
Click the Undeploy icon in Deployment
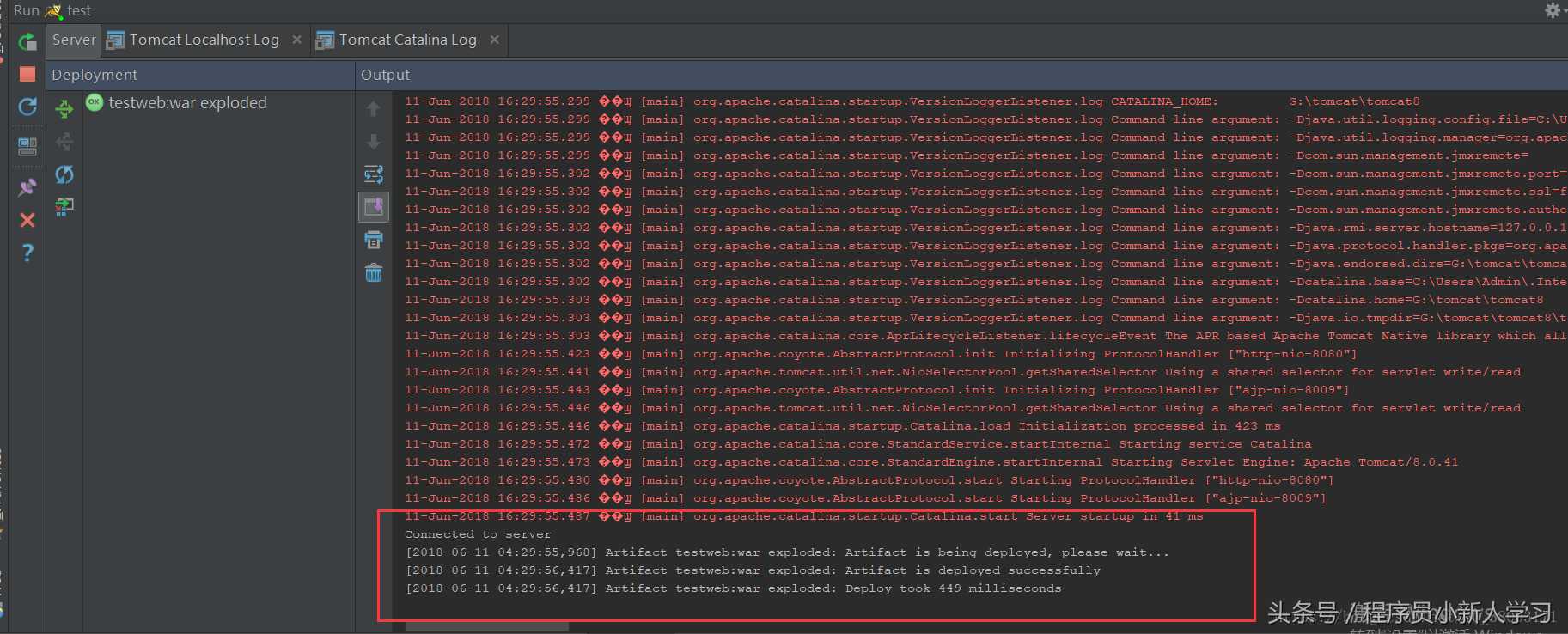click(64, 142)
